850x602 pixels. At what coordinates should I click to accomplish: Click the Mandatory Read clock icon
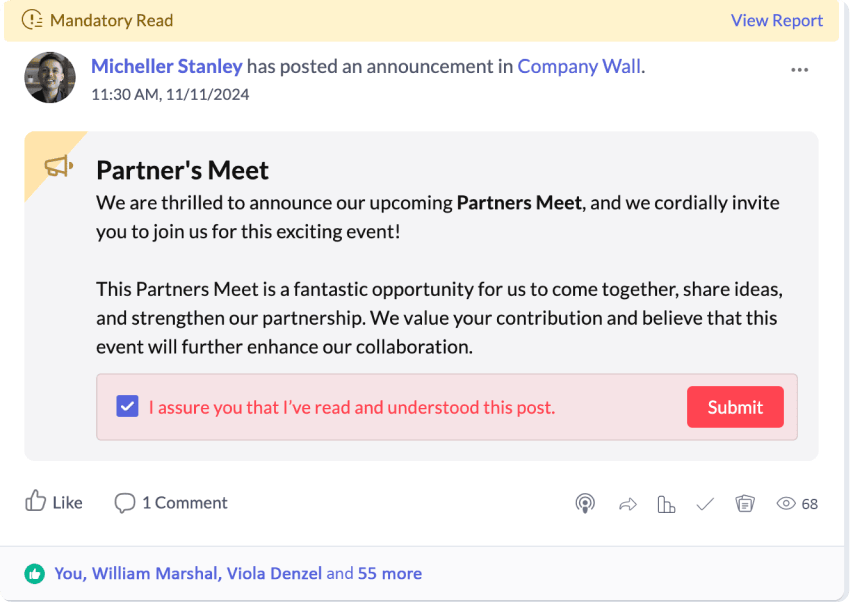[32, 20]
